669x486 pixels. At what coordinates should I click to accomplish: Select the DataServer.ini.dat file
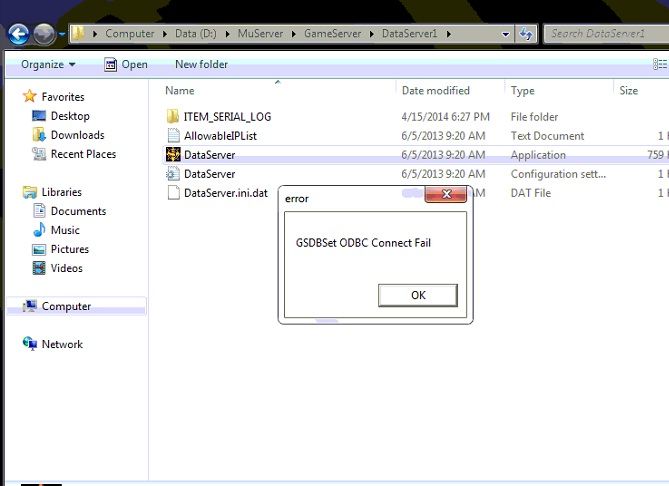(x=225, y=193)
